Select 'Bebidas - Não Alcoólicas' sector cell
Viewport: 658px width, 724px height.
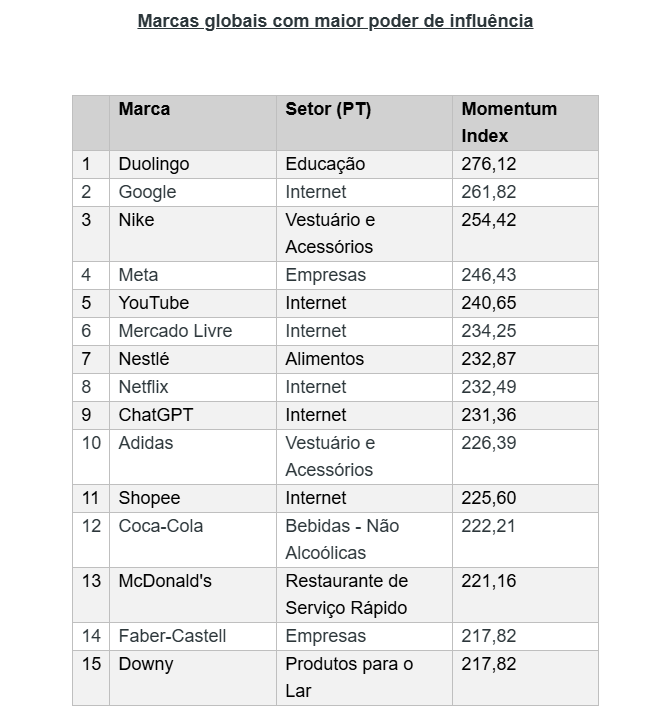[343, 539]
